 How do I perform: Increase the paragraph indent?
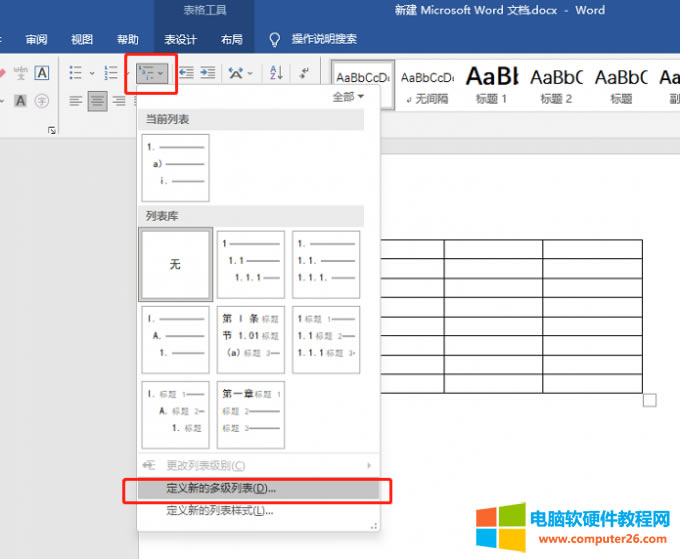click(x=208, y=73)
